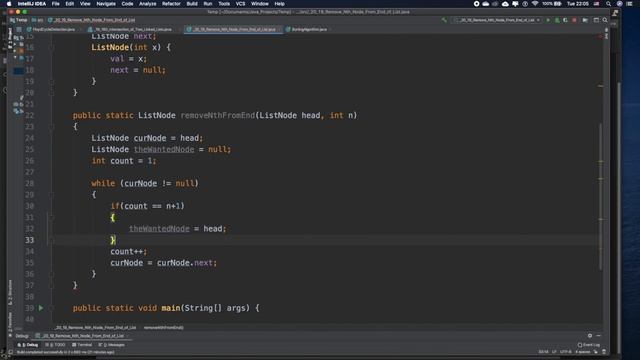Collapse the if block fold marker on line 31
Image resolution: width=640 pixels, height=360 pixels.
point(51,218)
